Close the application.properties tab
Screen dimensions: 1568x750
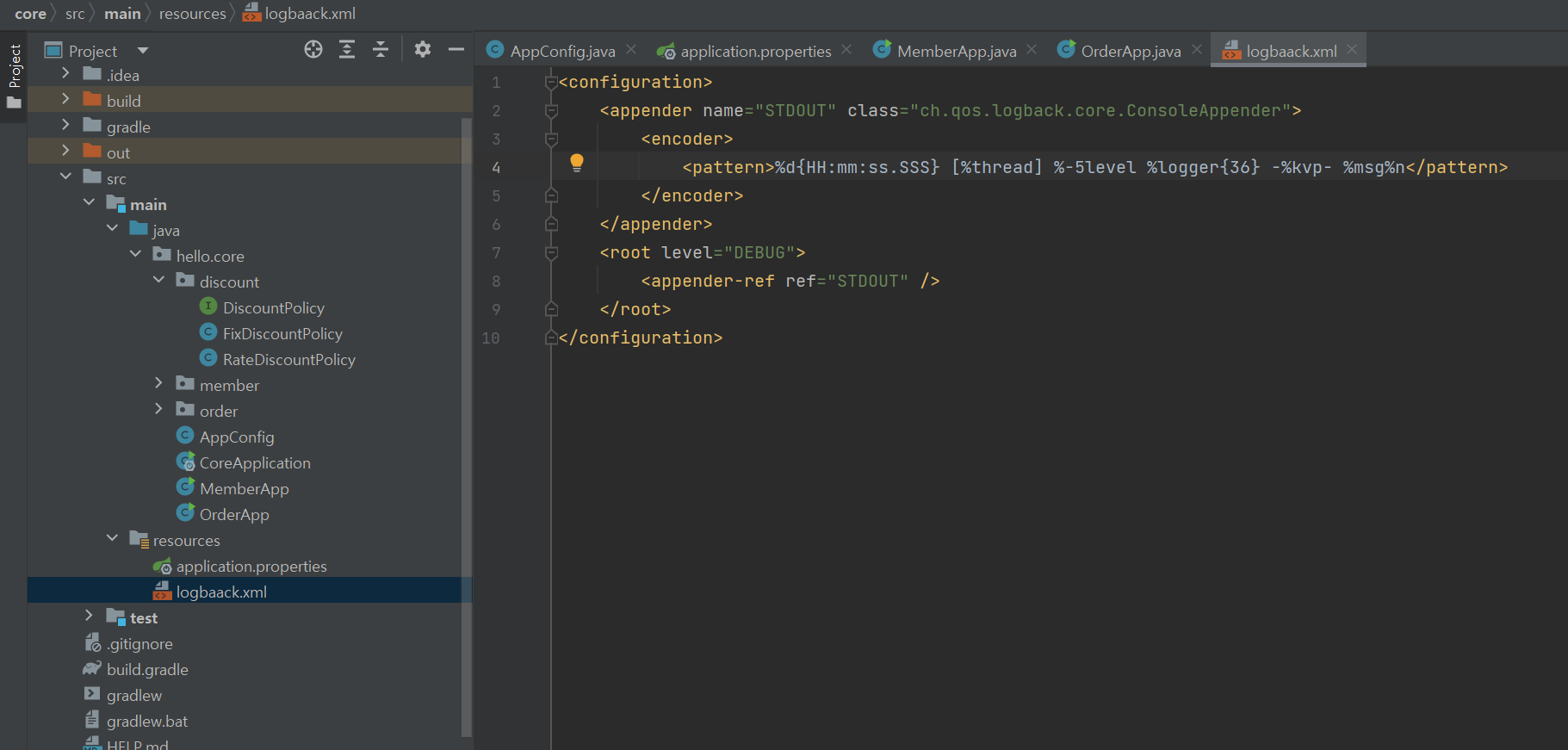click(x=846, y=49)
